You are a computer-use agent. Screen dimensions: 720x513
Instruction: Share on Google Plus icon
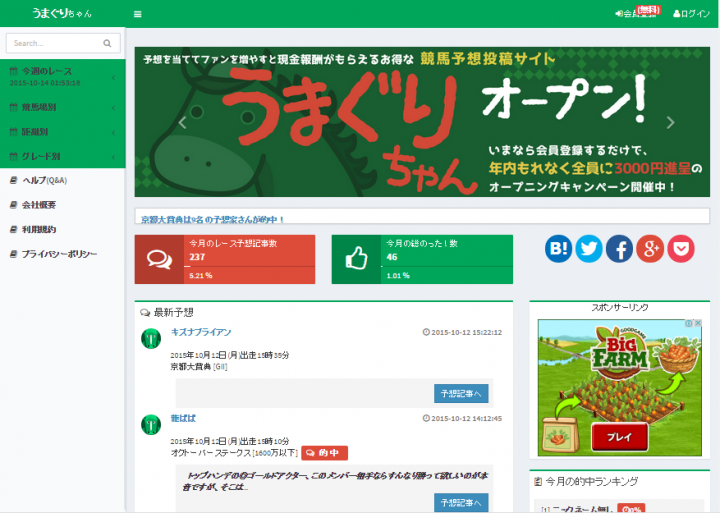[650, 248]
